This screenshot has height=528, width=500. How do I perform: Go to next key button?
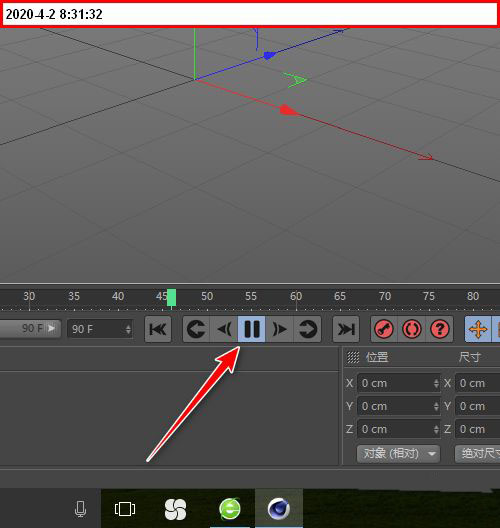(x=307, y=329)
